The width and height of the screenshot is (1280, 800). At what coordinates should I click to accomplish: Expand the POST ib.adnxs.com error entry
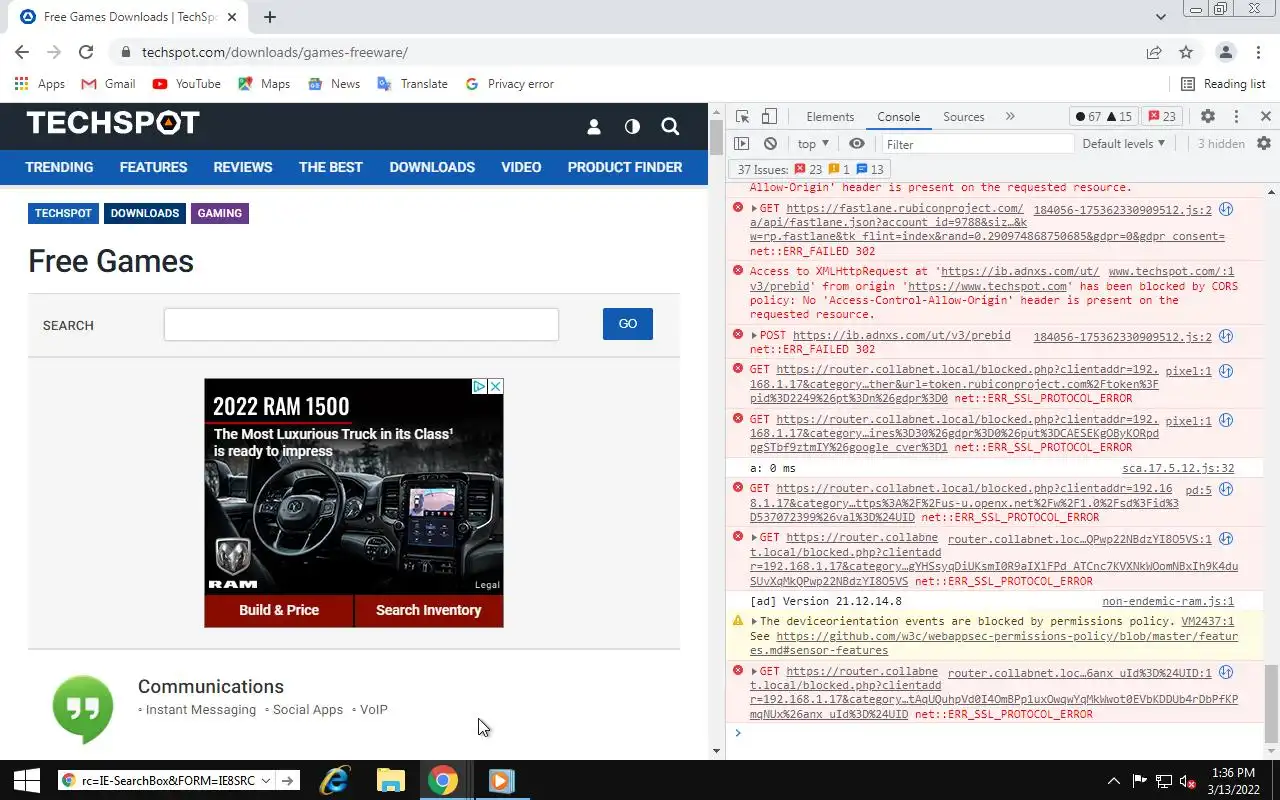pos(755,335)
